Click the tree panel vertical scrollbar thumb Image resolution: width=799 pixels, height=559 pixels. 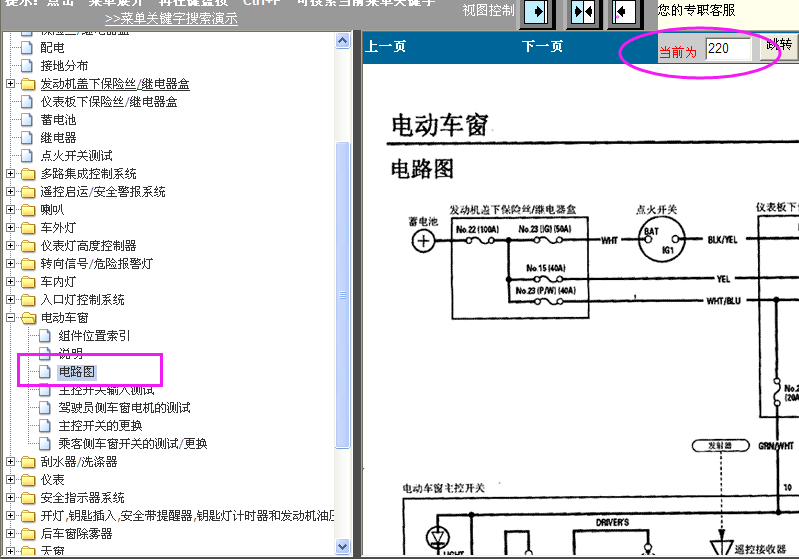pyautogui.click(x=342, y=295)
